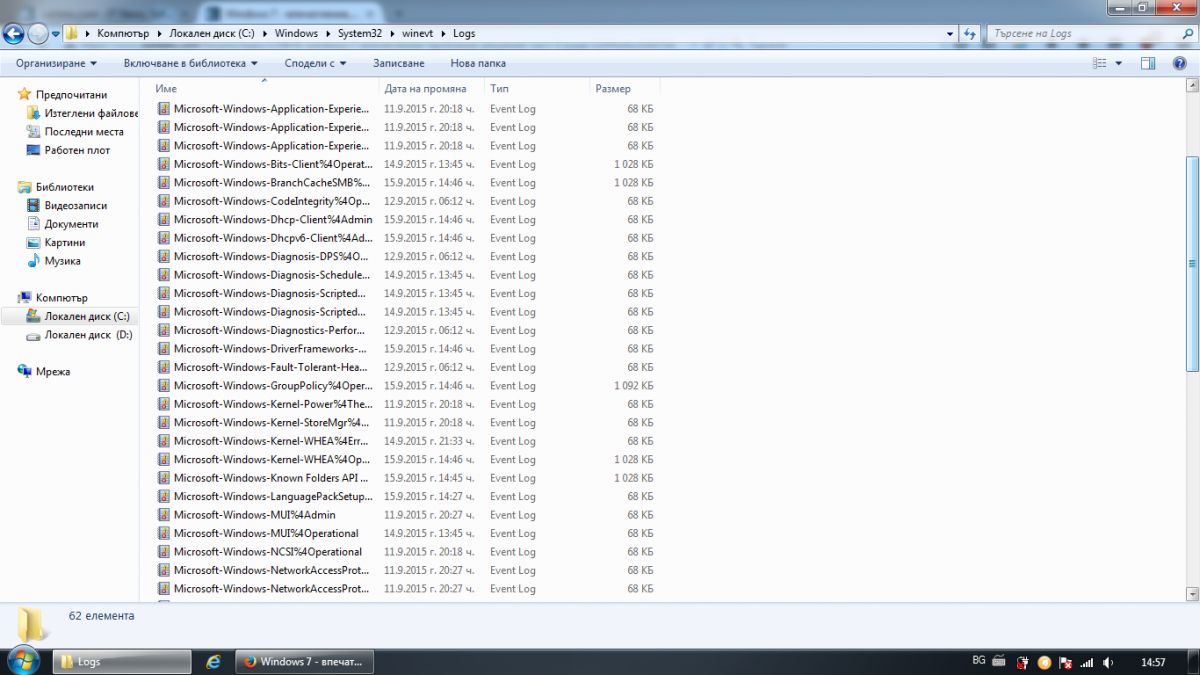Screen dimensions: 1200x675
Task: Open the view options dropdown arrow
Action: [x=1118, y=63]
